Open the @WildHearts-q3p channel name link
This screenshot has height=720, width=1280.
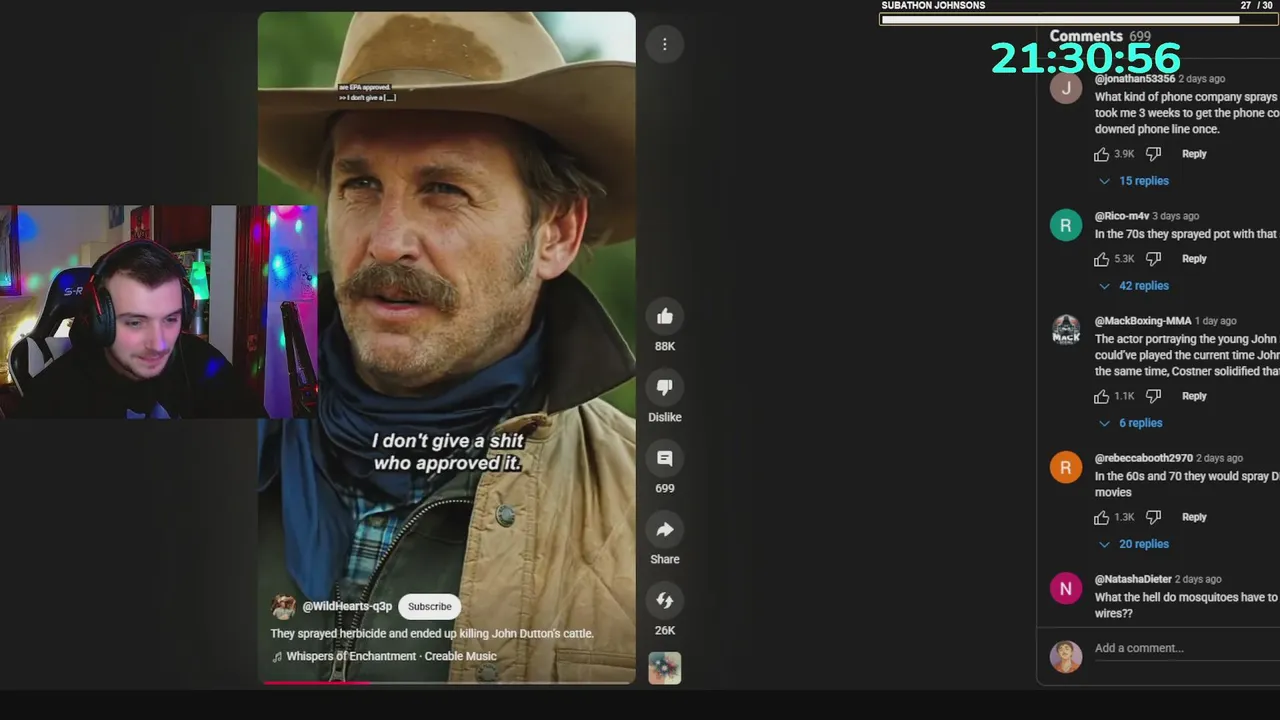(x=347, y=606)
